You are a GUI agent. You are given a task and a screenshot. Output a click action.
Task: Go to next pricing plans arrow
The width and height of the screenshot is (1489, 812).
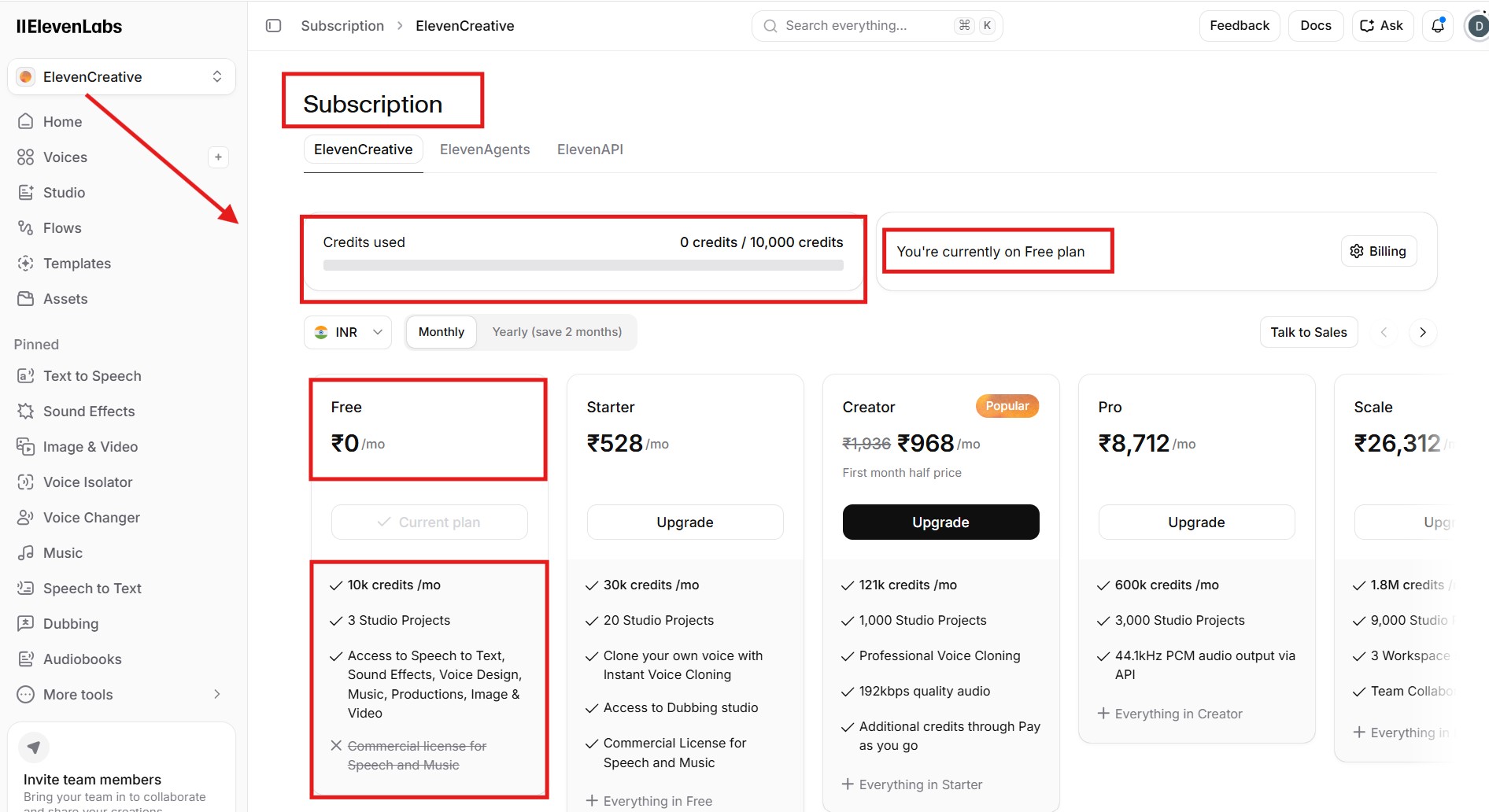tap(1422, 332)
